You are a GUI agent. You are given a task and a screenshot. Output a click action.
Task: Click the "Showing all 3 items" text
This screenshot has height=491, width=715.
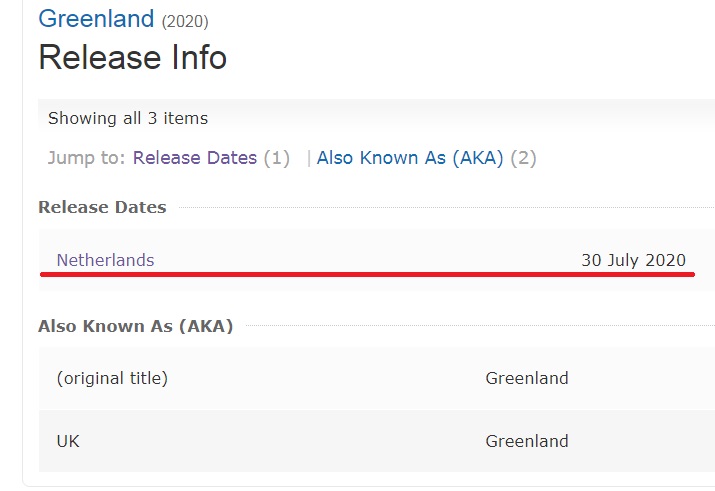pyautogui.click(x=128, y=118)
